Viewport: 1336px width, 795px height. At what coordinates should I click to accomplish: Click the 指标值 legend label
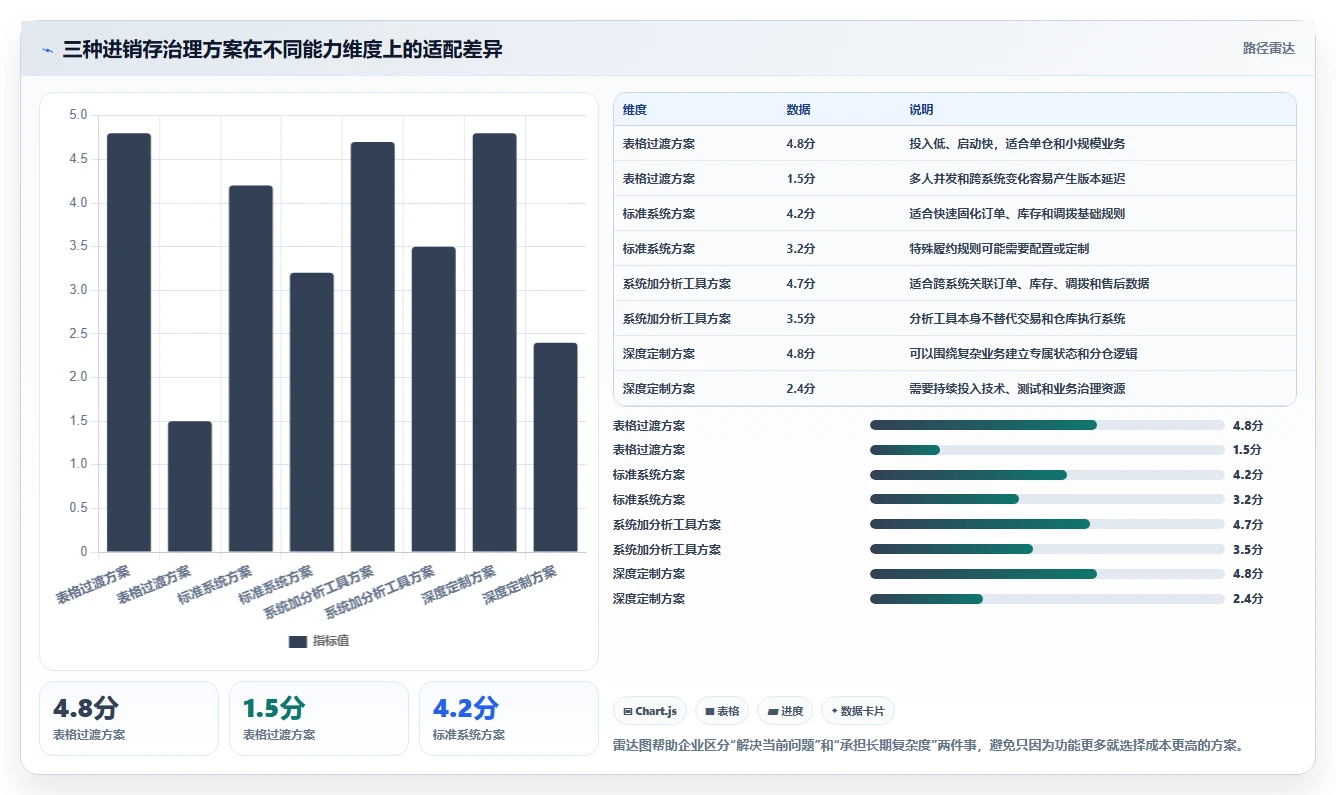pos(331,641)
